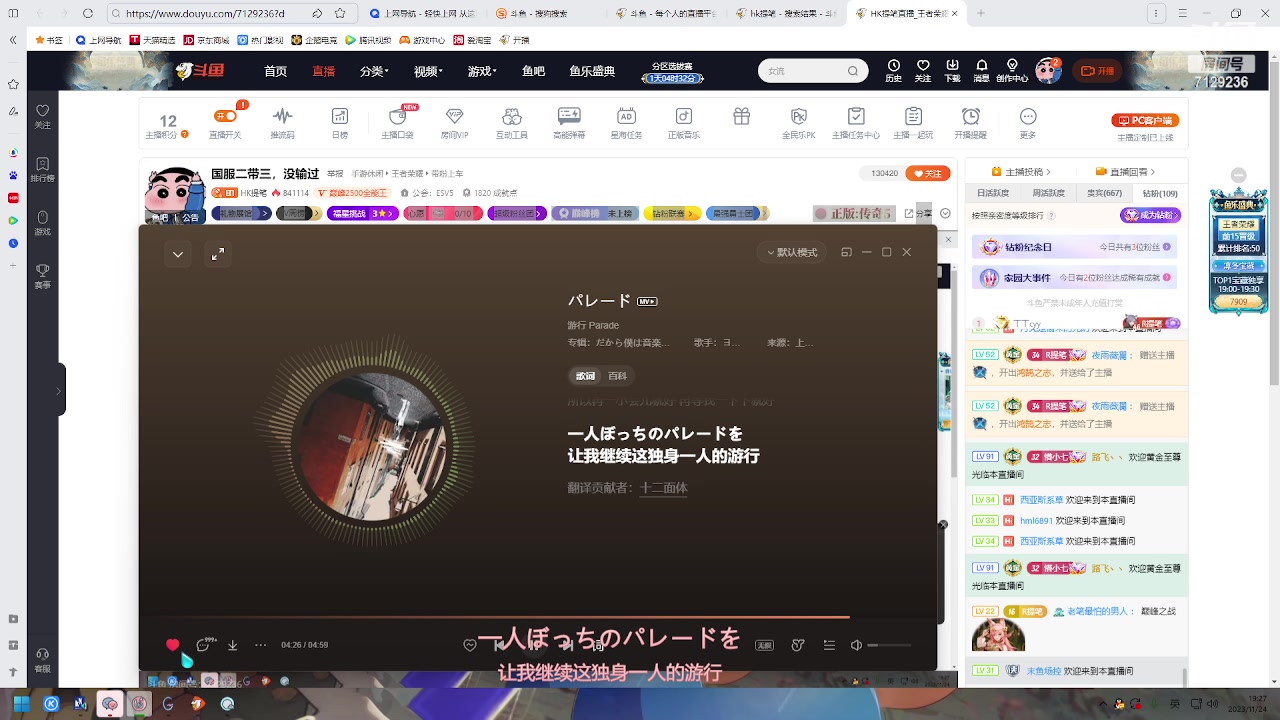Expand the left sidebar edge arrow
Viewport: 1280px width, 720px height.
(x=58, y=391)
